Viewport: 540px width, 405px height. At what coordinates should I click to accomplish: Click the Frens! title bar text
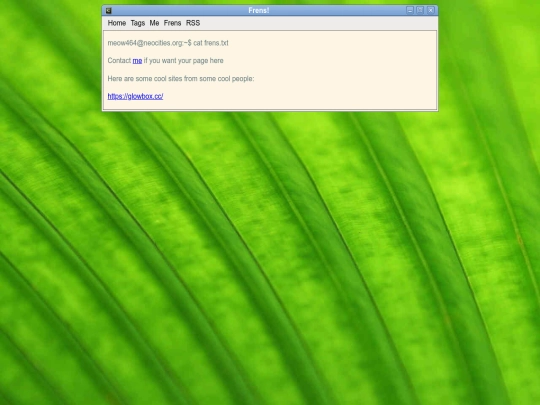259,10
